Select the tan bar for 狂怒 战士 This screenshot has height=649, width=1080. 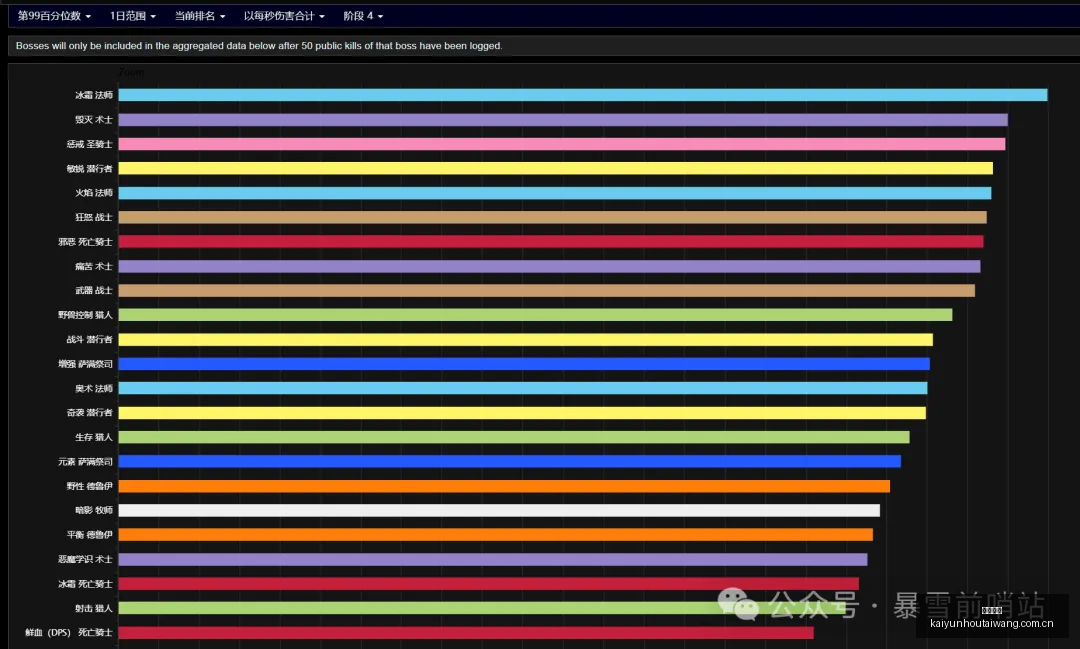[x=552, y=218]
